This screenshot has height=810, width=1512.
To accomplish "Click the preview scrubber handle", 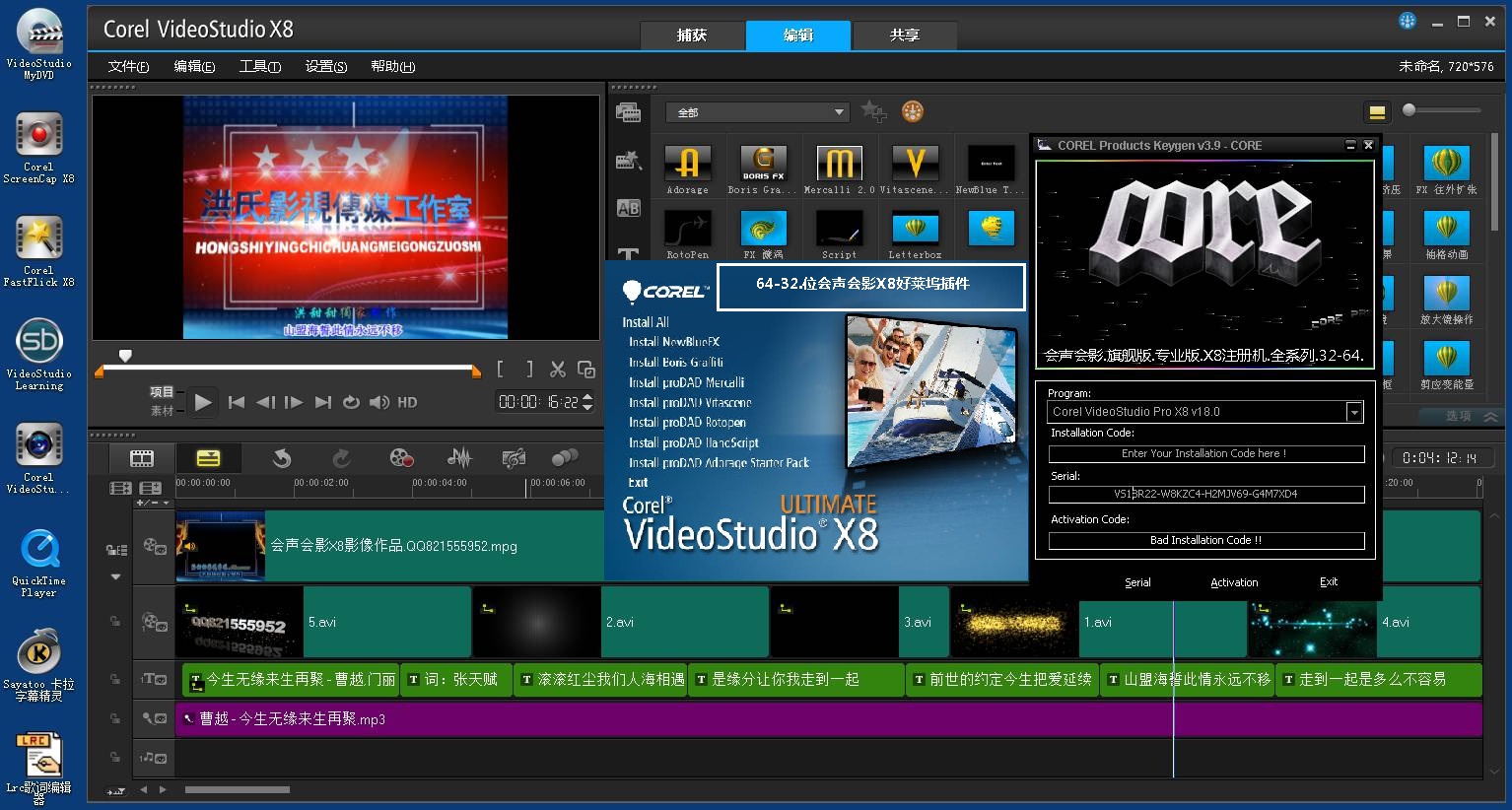I will pos(125,355).
